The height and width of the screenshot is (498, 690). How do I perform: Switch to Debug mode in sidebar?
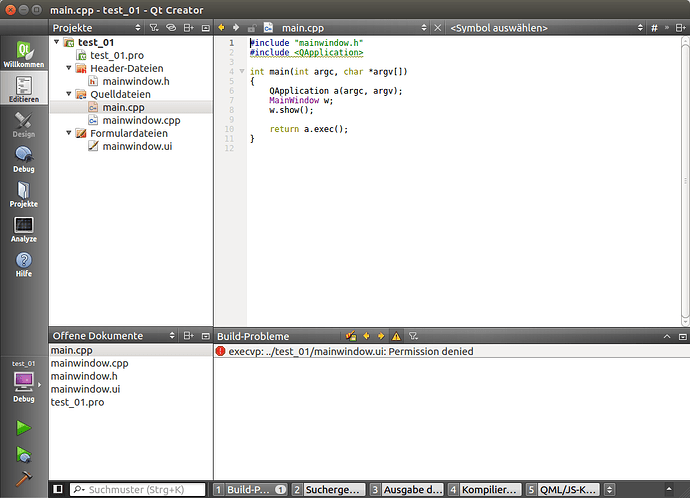point(24,159)
